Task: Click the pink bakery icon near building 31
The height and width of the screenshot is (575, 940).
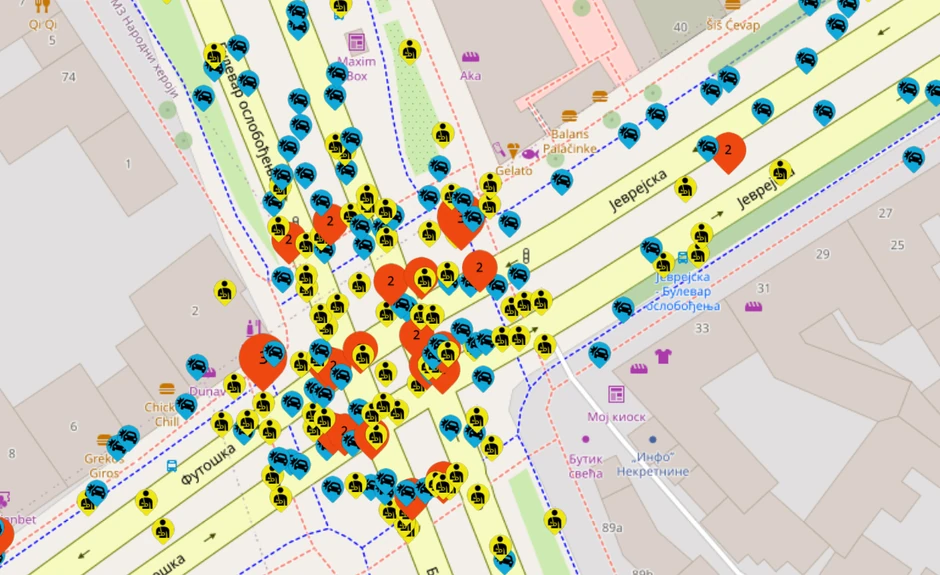Action: coord(754,306)
